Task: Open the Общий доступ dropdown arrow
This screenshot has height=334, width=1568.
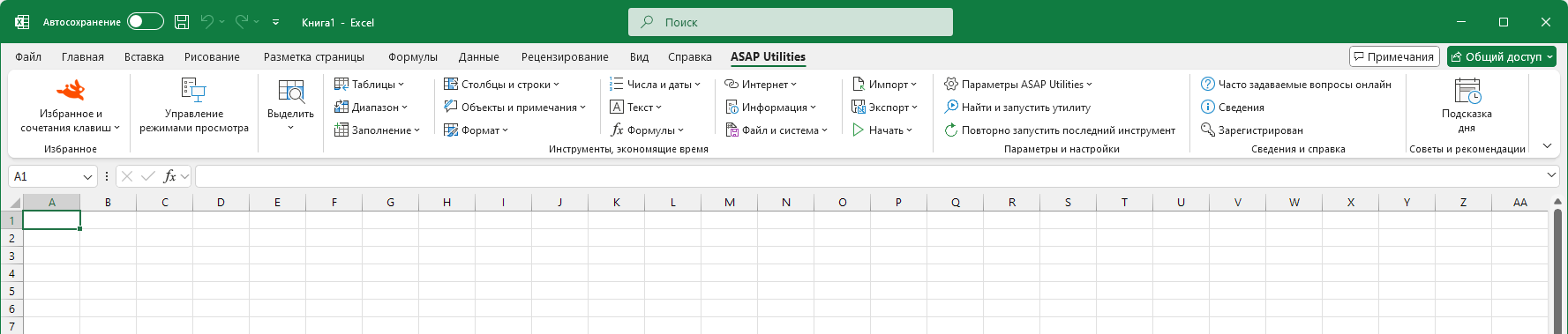Action: pyautogui.click(x=1549, y=57)
